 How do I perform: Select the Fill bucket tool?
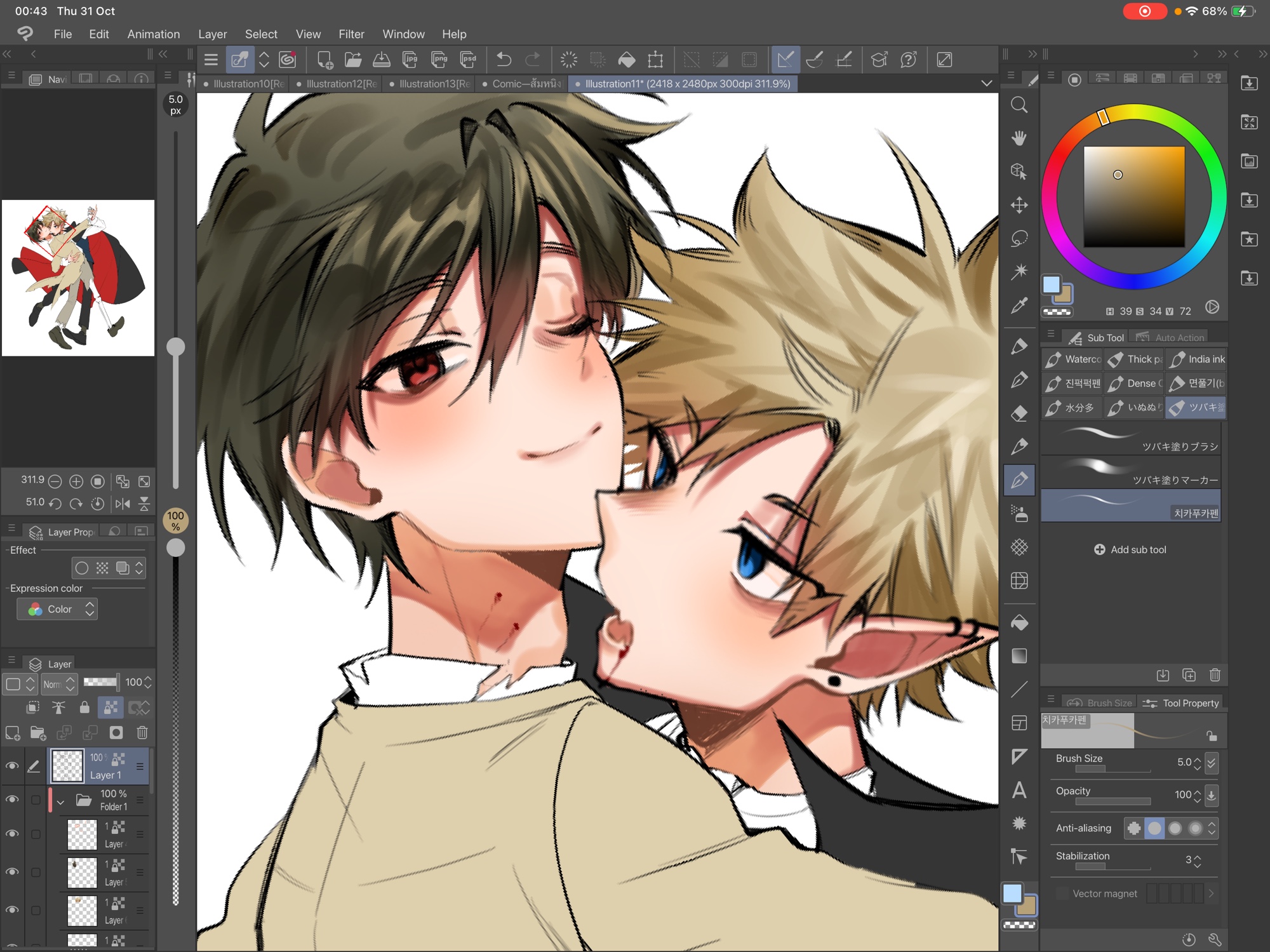point(1019,622)
